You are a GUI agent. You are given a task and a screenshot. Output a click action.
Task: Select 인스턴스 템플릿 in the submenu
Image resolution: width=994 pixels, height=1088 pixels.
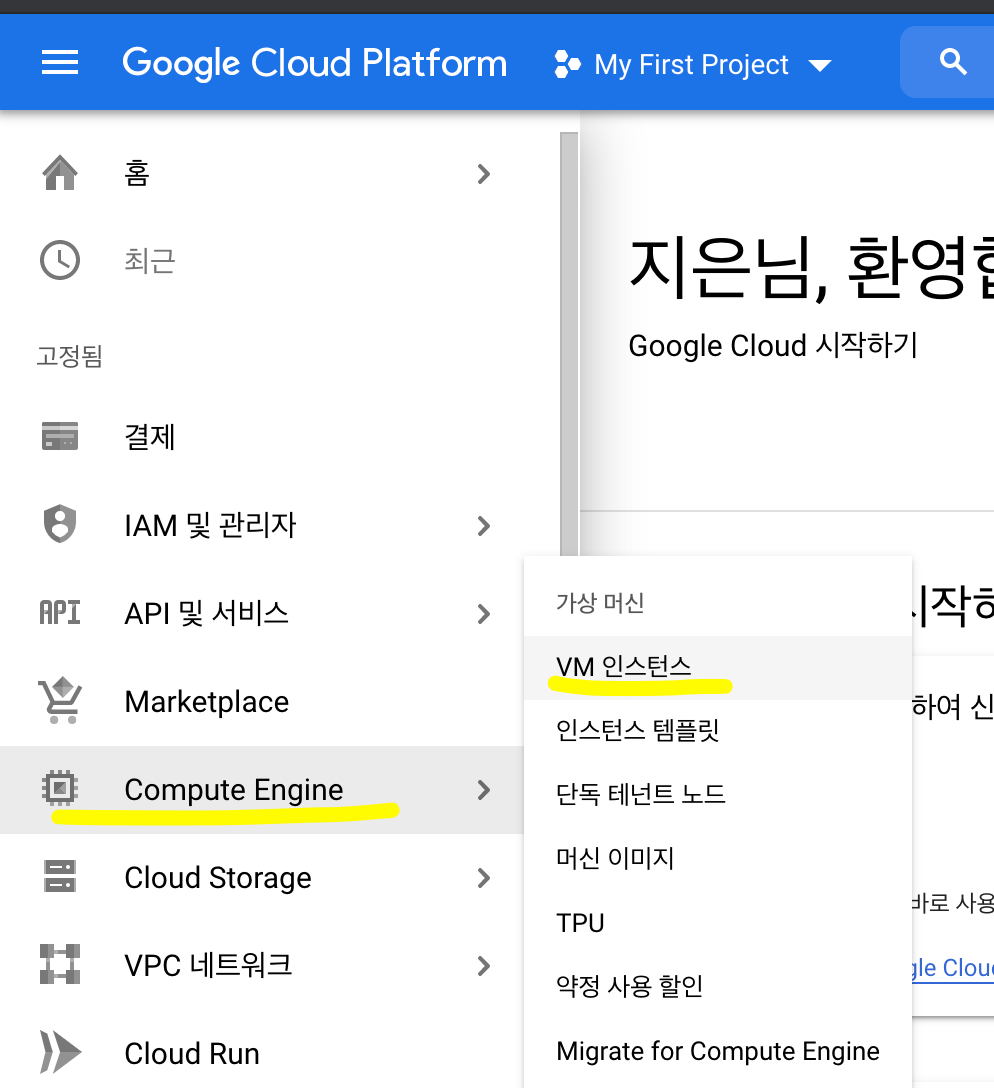(718, 731)
